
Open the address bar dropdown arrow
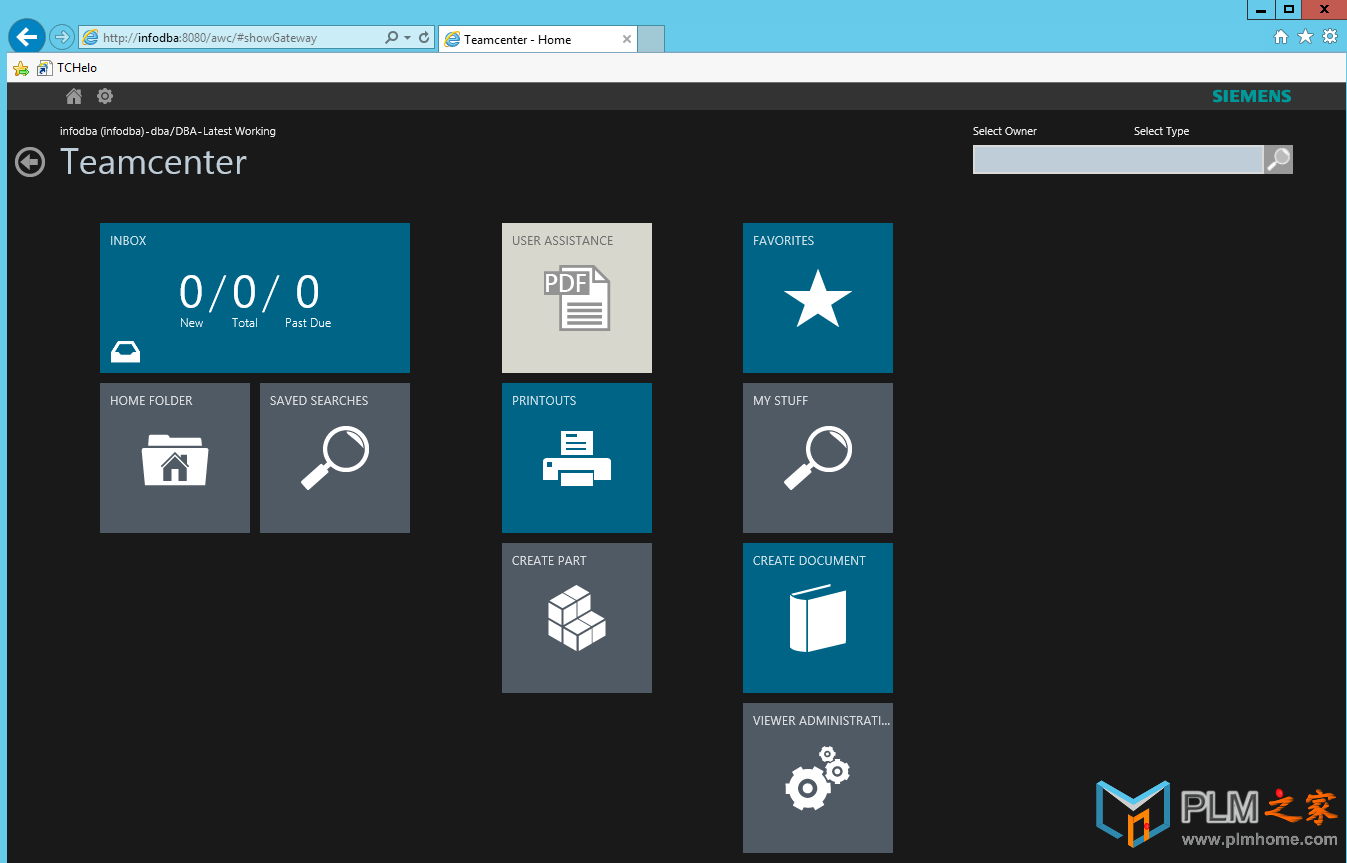click(x=407, y=38)
